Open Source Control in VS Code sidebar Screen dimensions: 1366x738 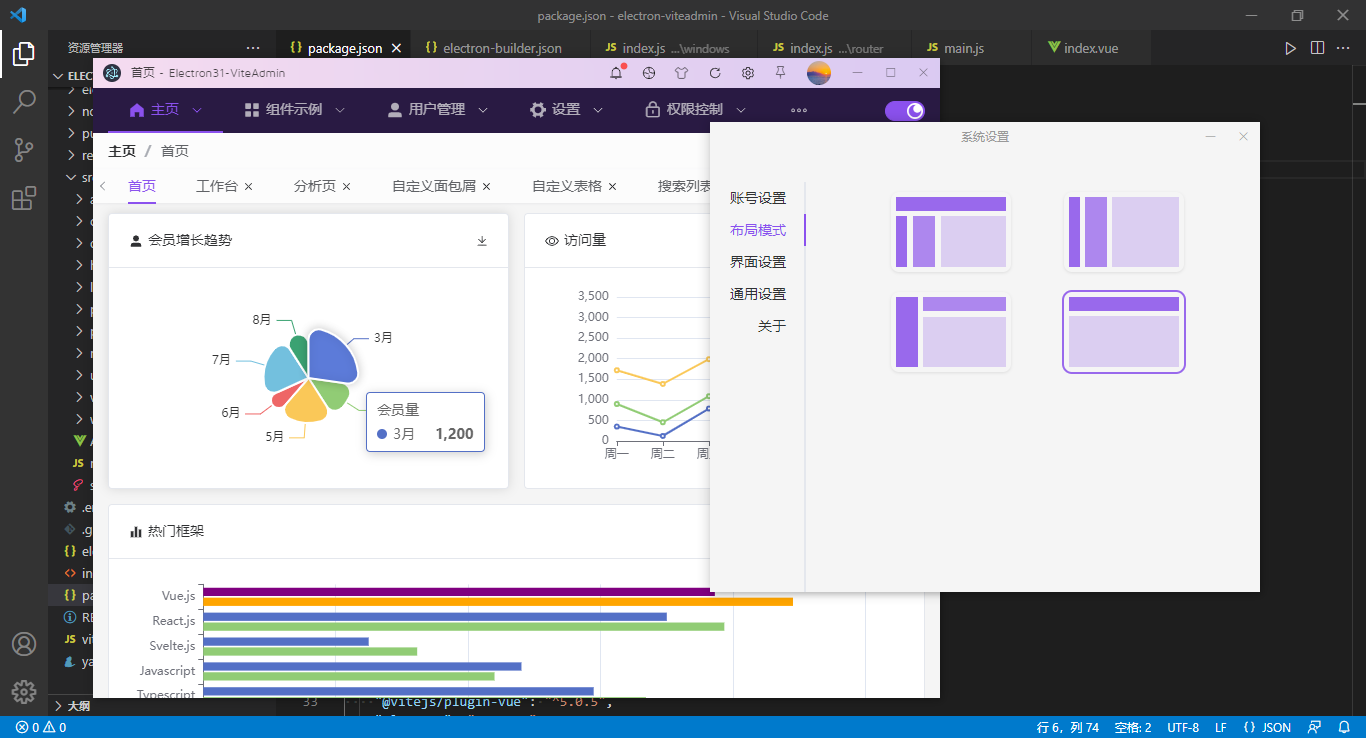coord(24,150)
